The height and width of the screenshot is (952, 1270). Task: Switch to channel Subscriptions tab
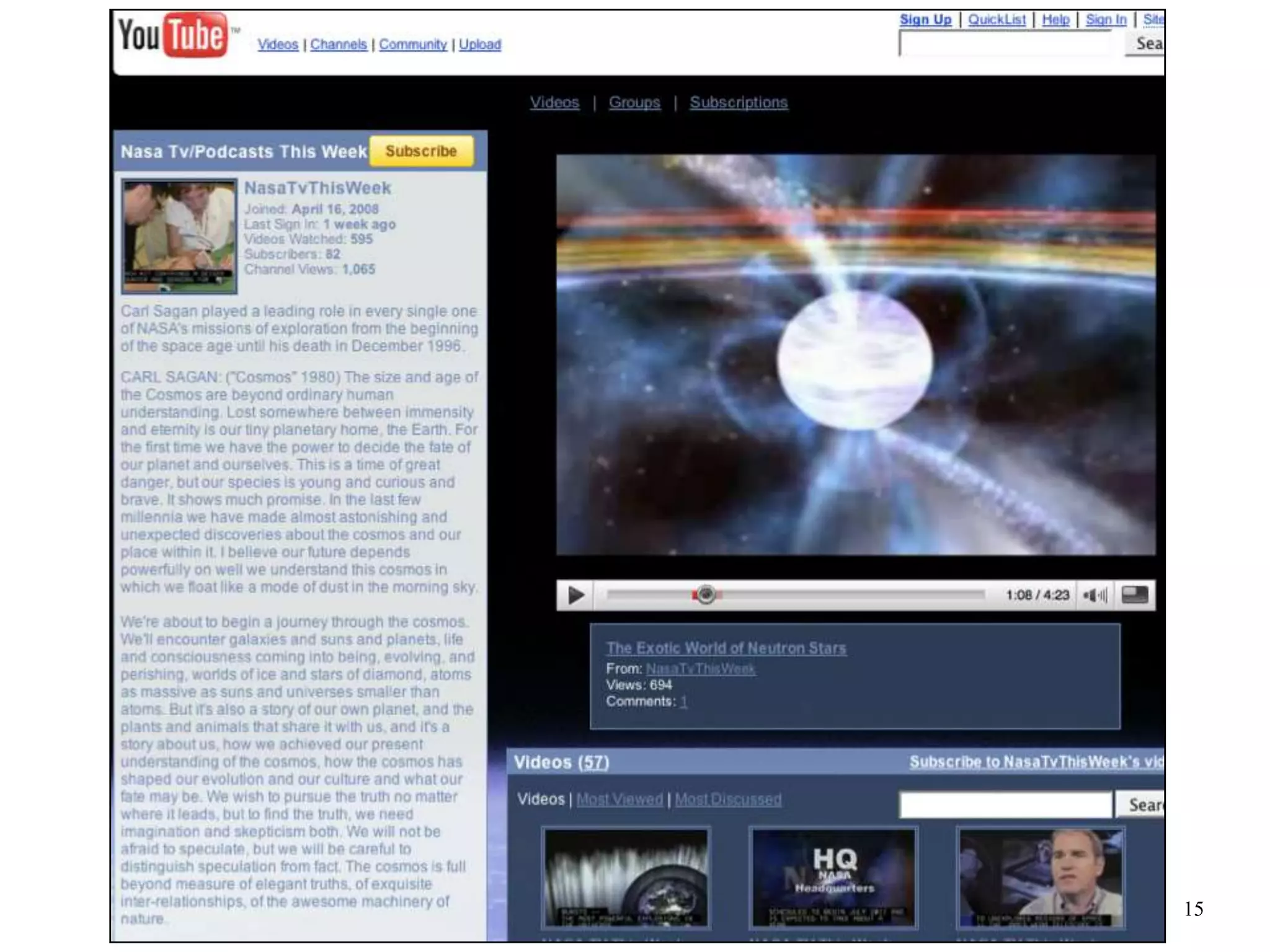(739, 102)
